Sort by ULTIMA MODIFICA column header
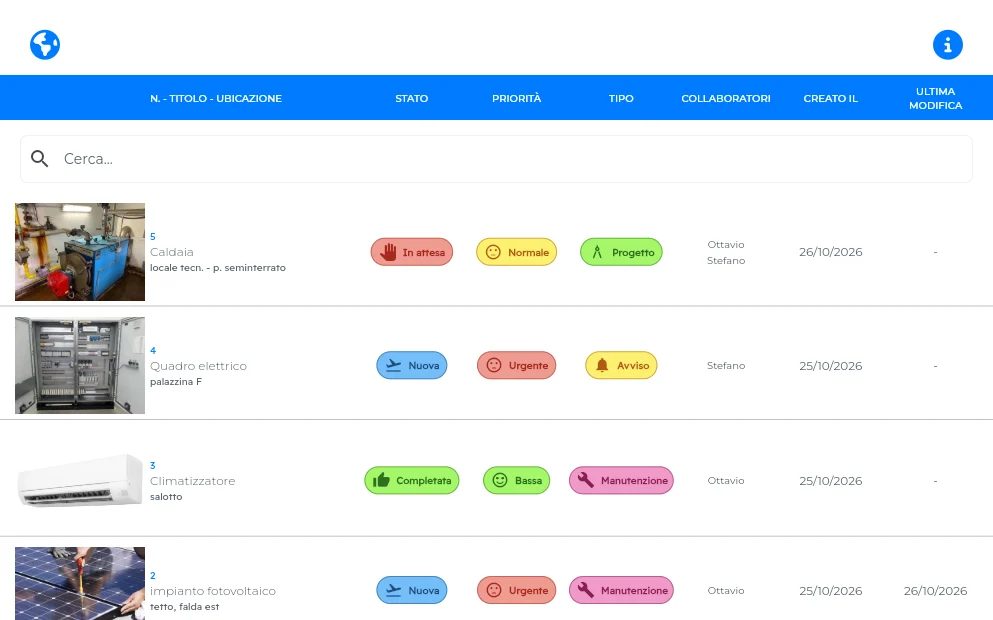 pos(935,98)
